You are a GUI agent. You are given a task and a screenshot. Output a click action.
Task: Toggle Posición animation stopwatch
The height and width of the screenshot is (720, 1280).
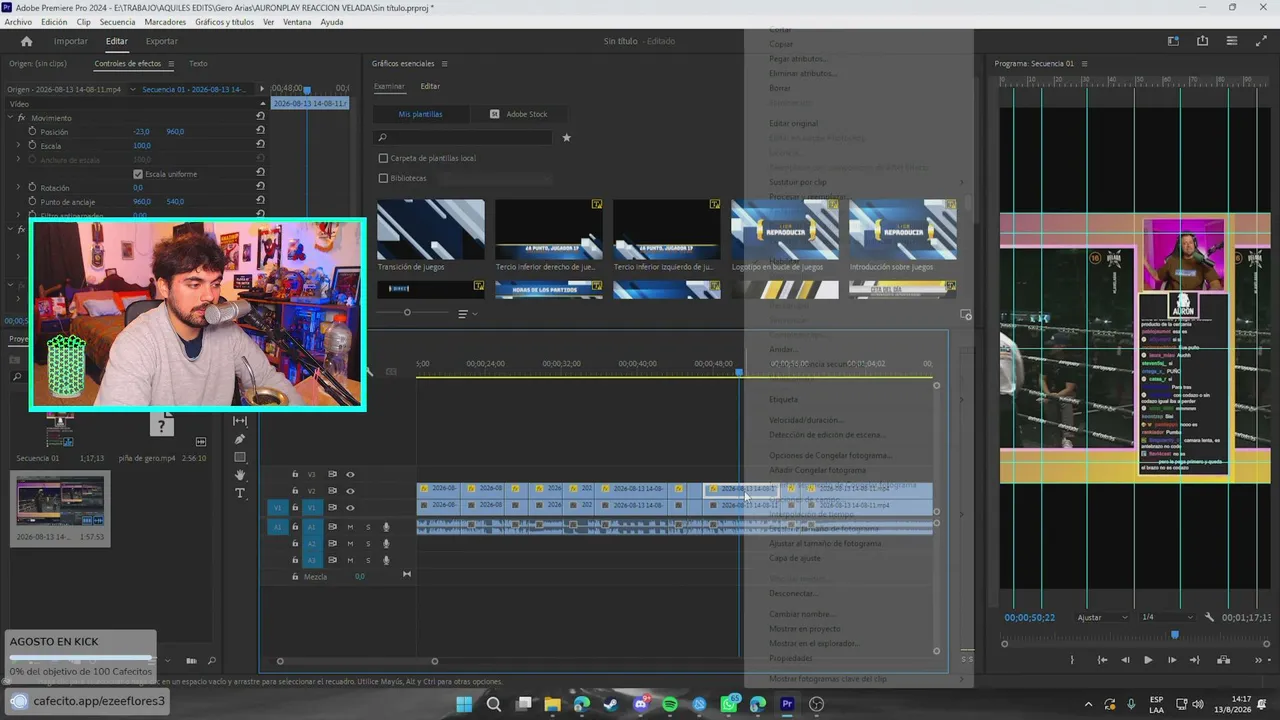tap(32, 131)
